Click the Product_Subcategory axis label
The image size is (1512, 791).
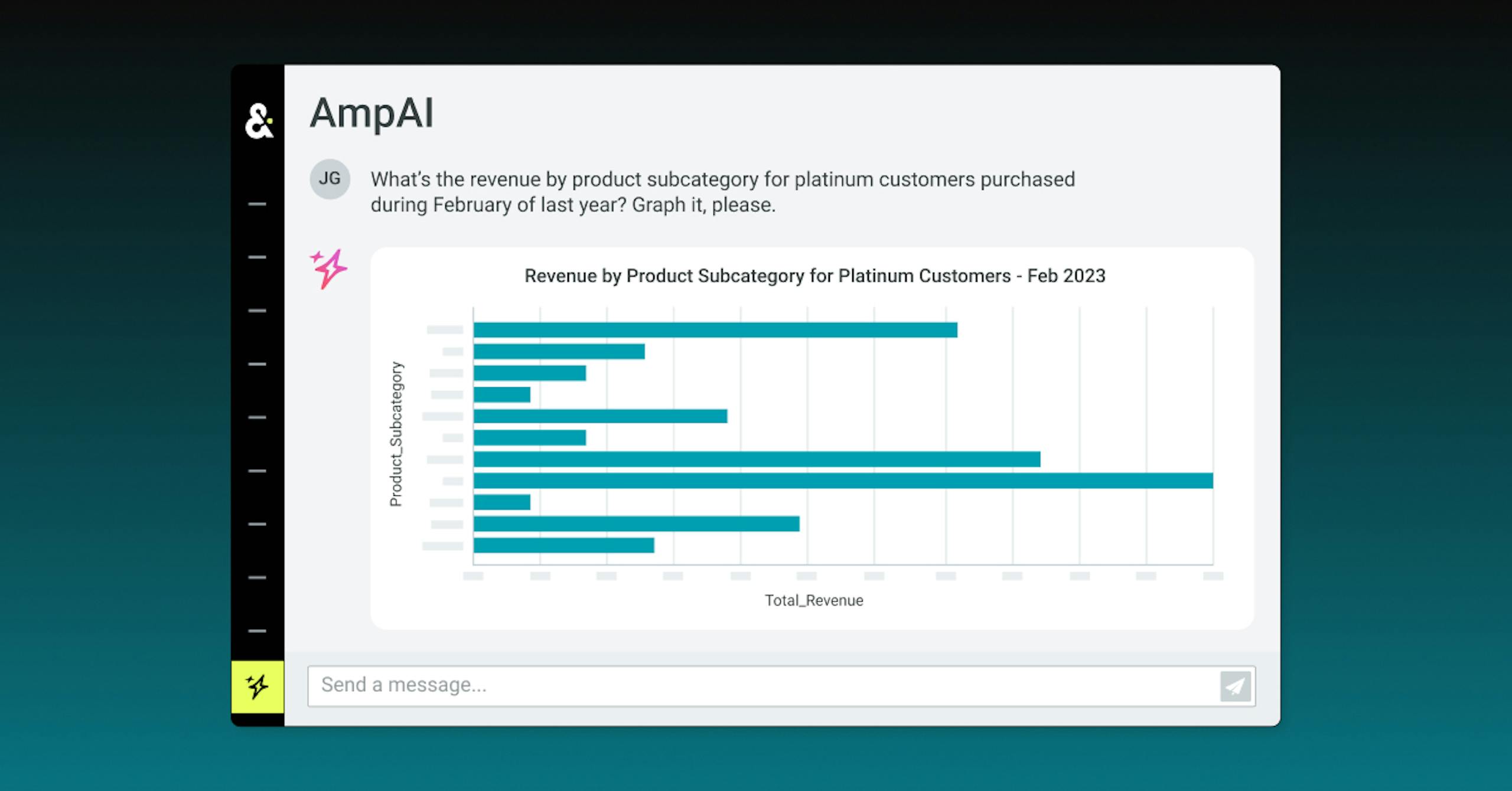tap(396, 434)
